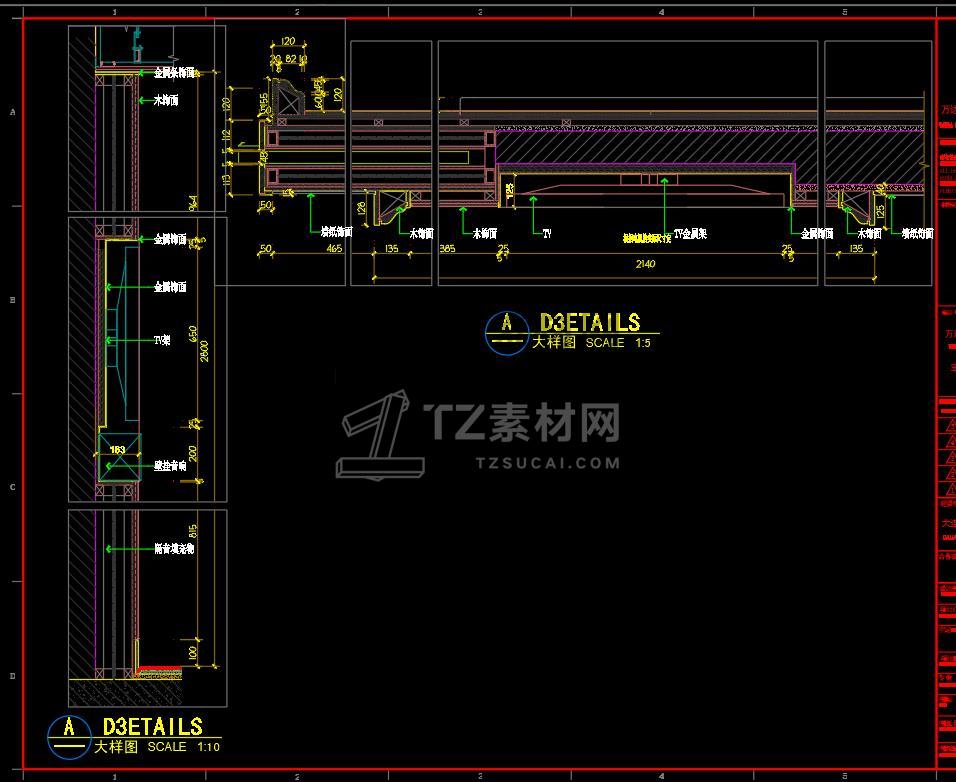Select the vertical 2800 dimension text

pyautogui.click(x=204, y=351)
